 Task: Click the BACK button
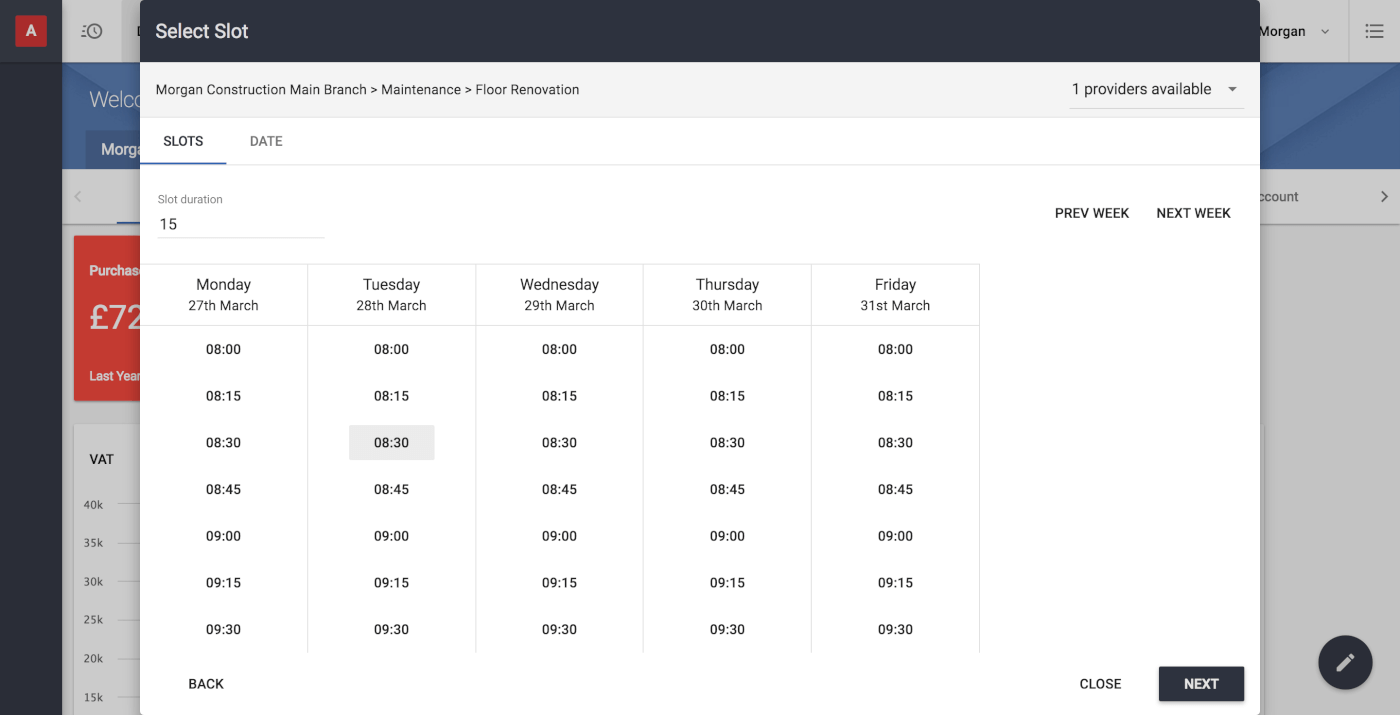(206, 684)
